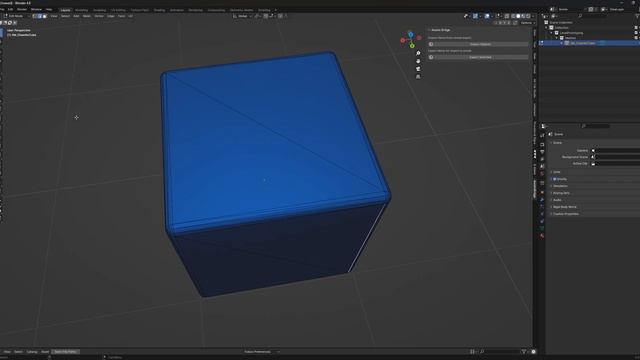Open the green Object Data properties tab
640x360 pixels.
click(x=542, y=228)
